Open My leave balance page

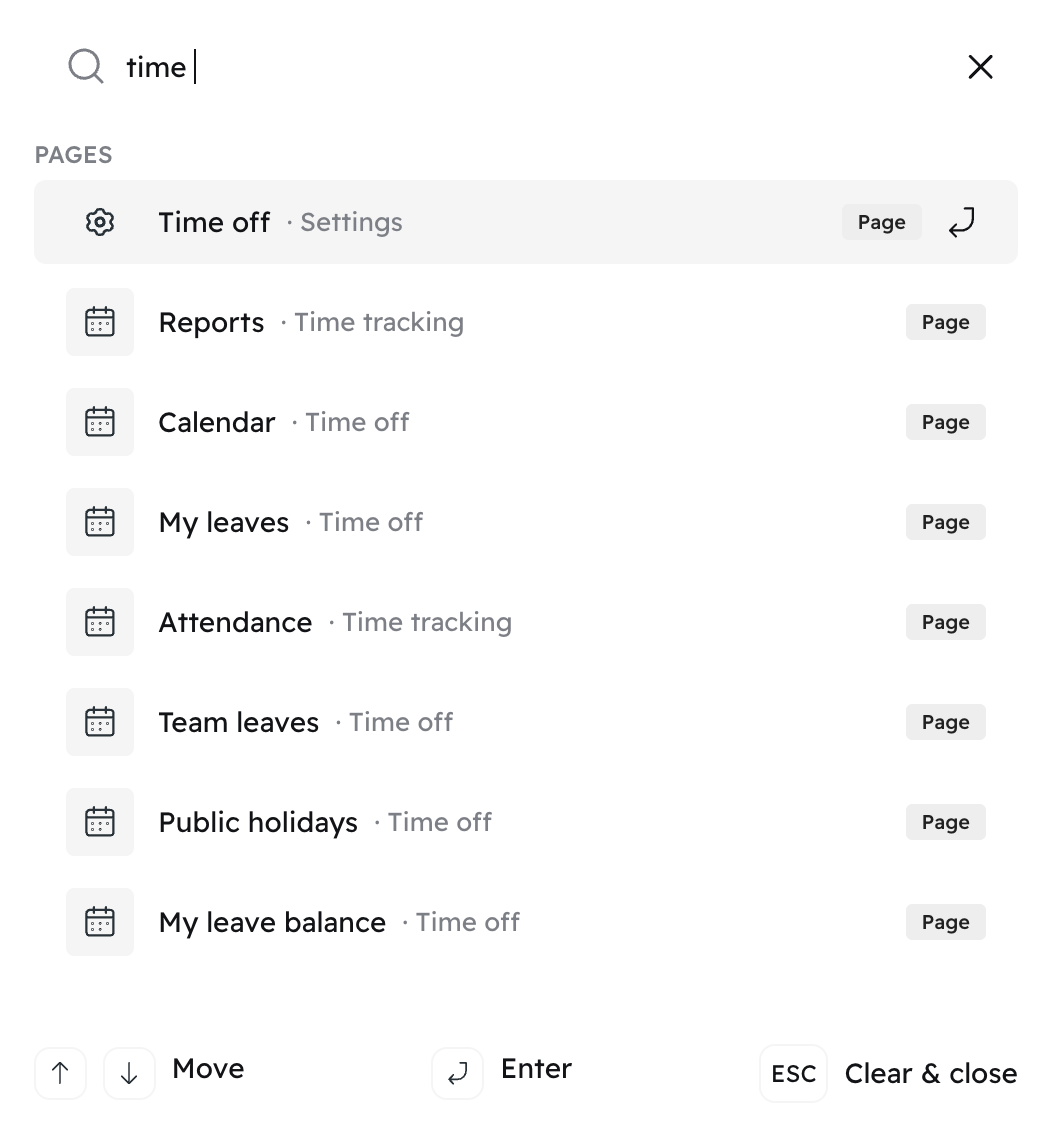pyautogui.click(x=526, y=922)
